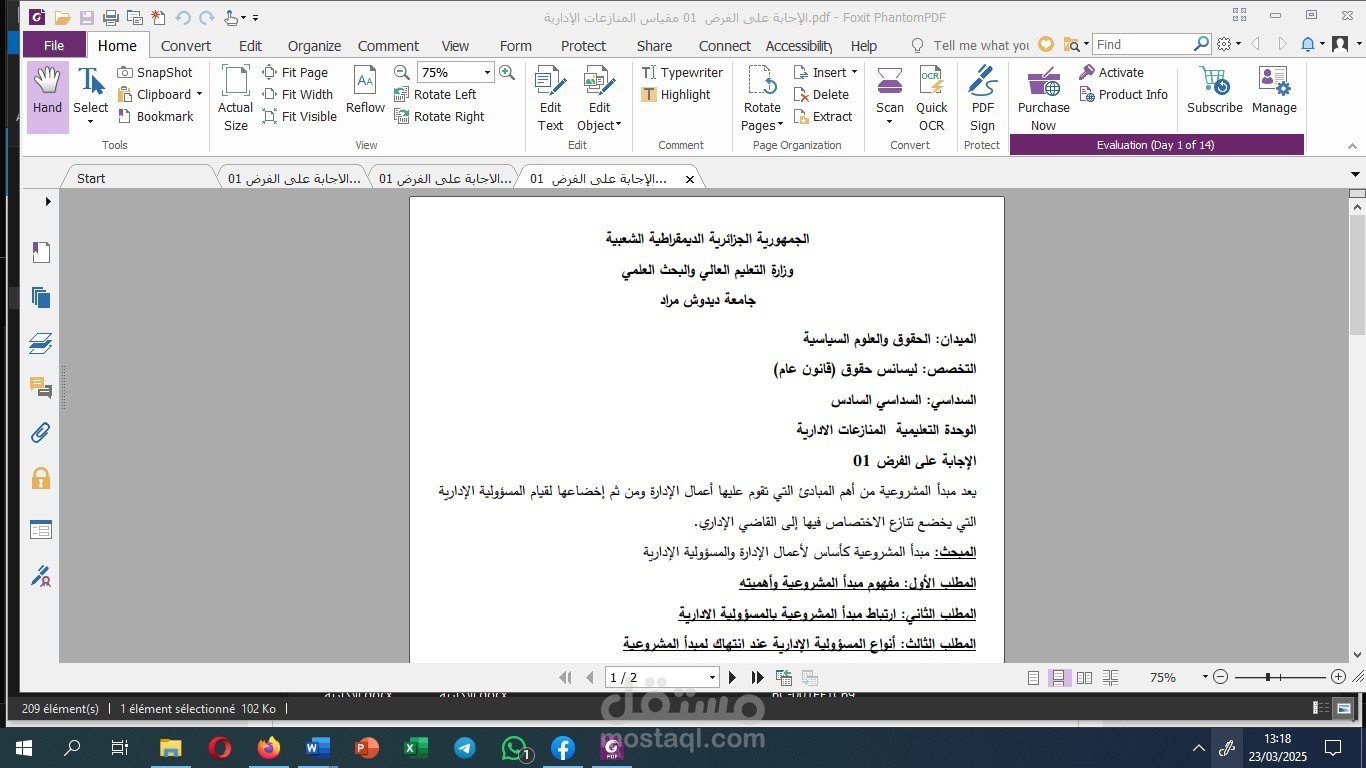Enable Reflow view
This screenshot has height=768, width=1366.
[x=365, y=90]
